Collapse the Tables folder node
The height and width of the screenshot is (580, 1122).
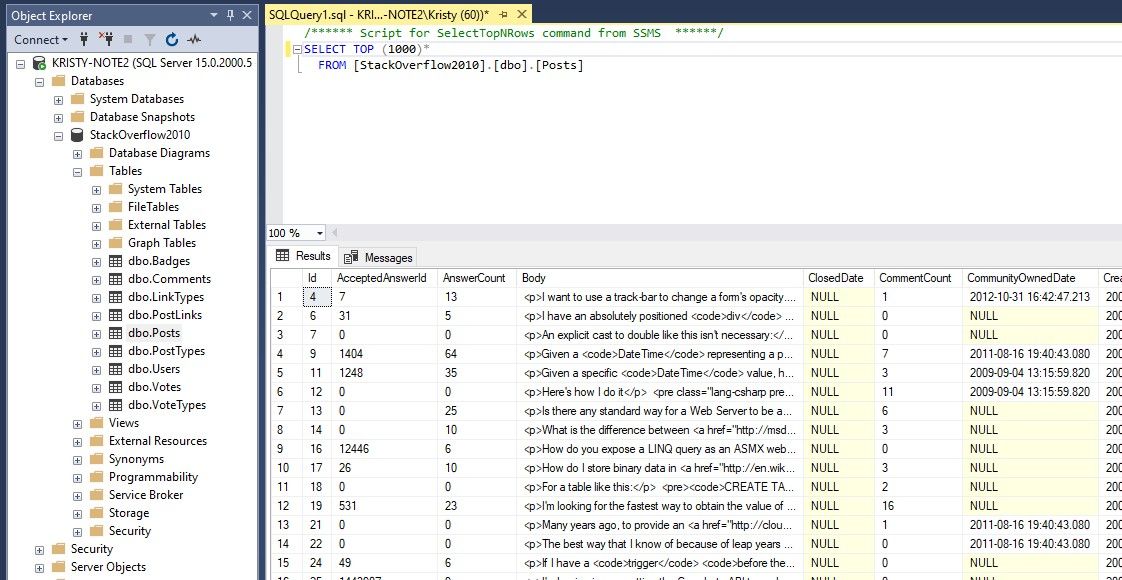pos(78,171)
